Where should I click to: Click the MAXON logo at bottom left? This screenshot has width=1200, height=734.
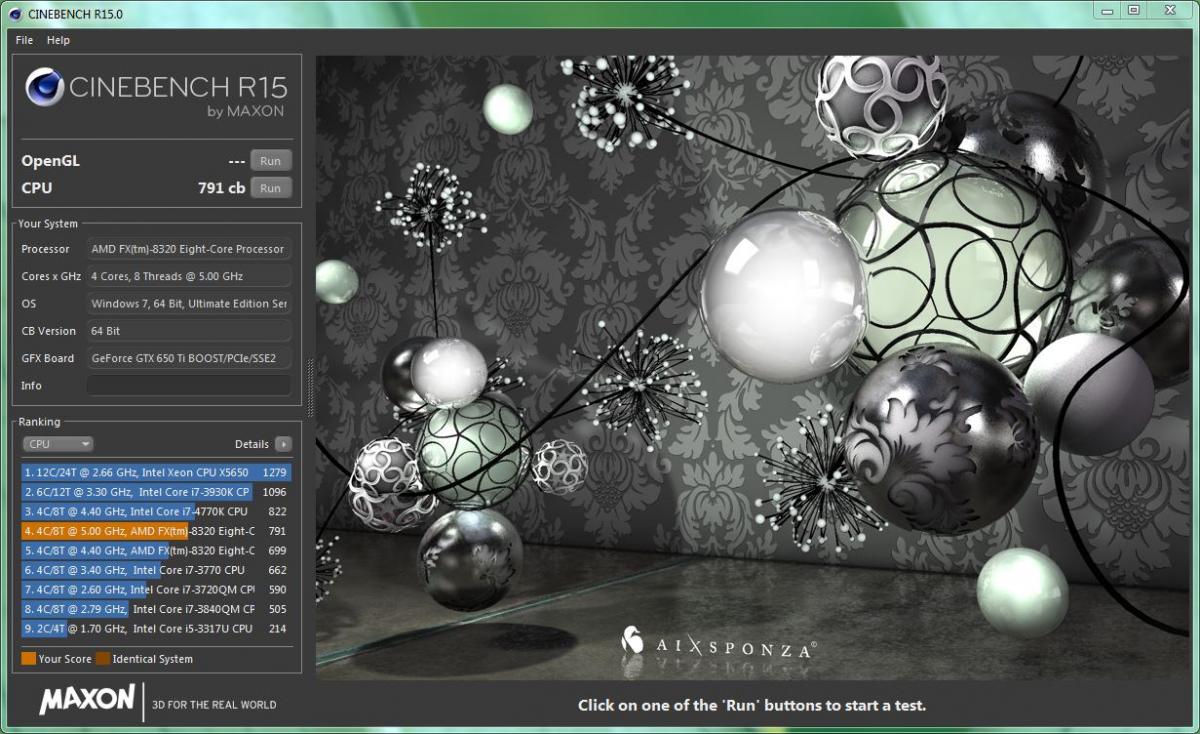tap(87, 699)
